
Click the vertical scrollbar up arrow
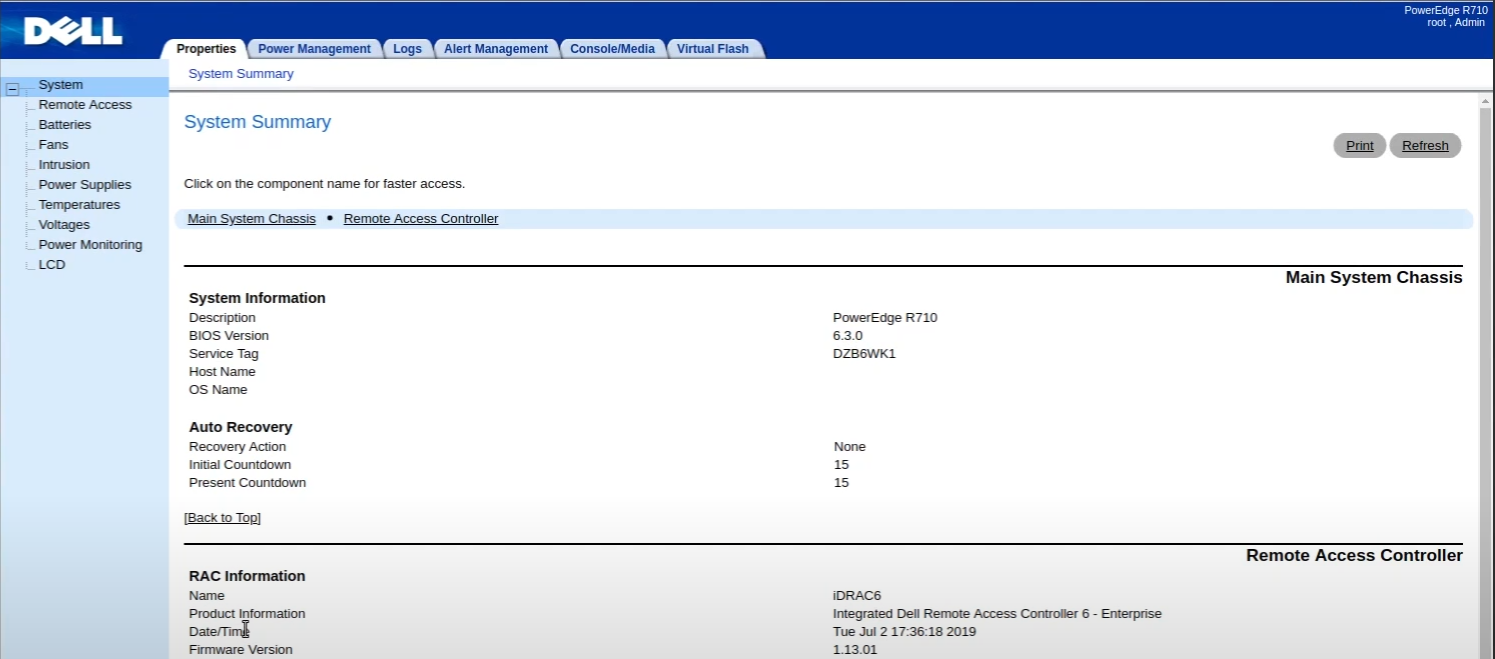[x=1485, y=102]
